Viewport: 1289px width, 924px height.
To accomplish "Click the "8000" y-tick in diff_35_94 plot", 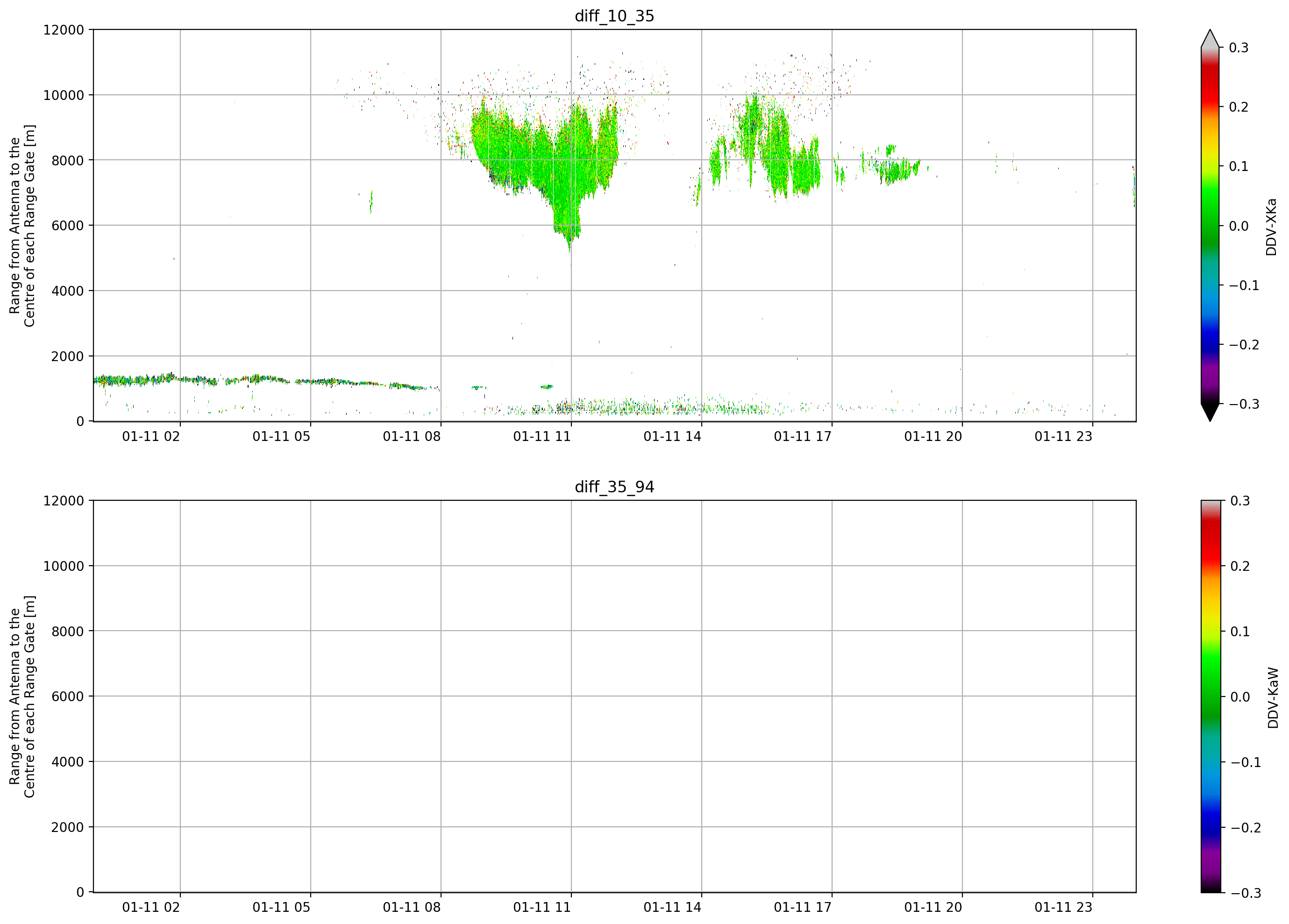I will point(68,632).
